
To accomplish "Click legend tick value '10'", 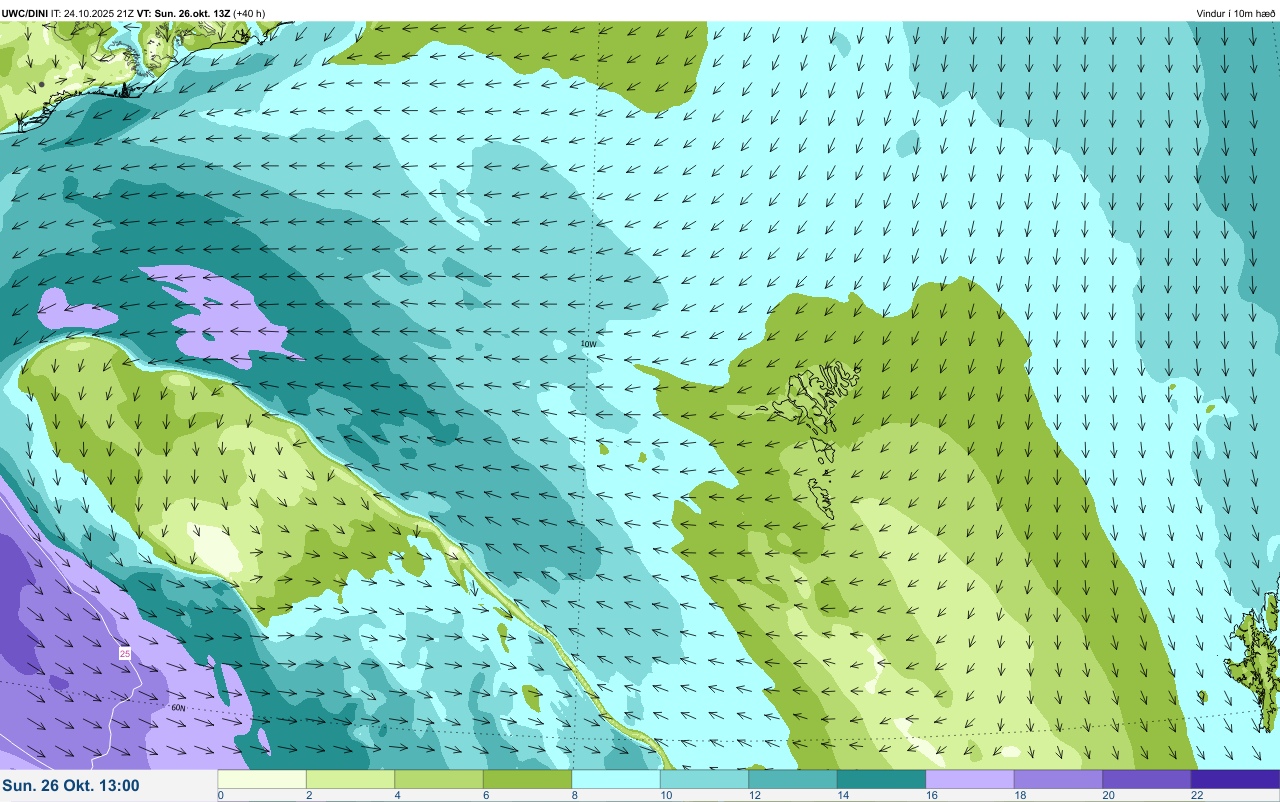I will coord(665,795).
